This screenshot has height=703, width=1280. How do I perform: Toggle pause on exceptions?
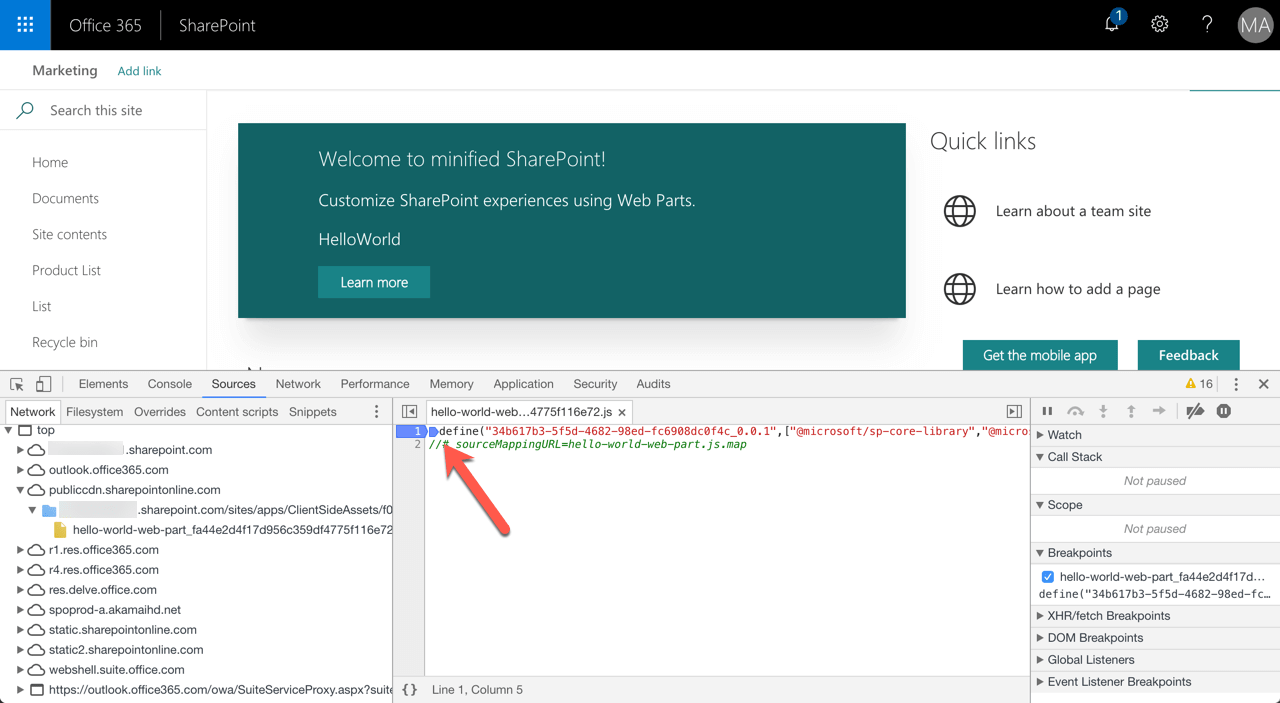1224,411
